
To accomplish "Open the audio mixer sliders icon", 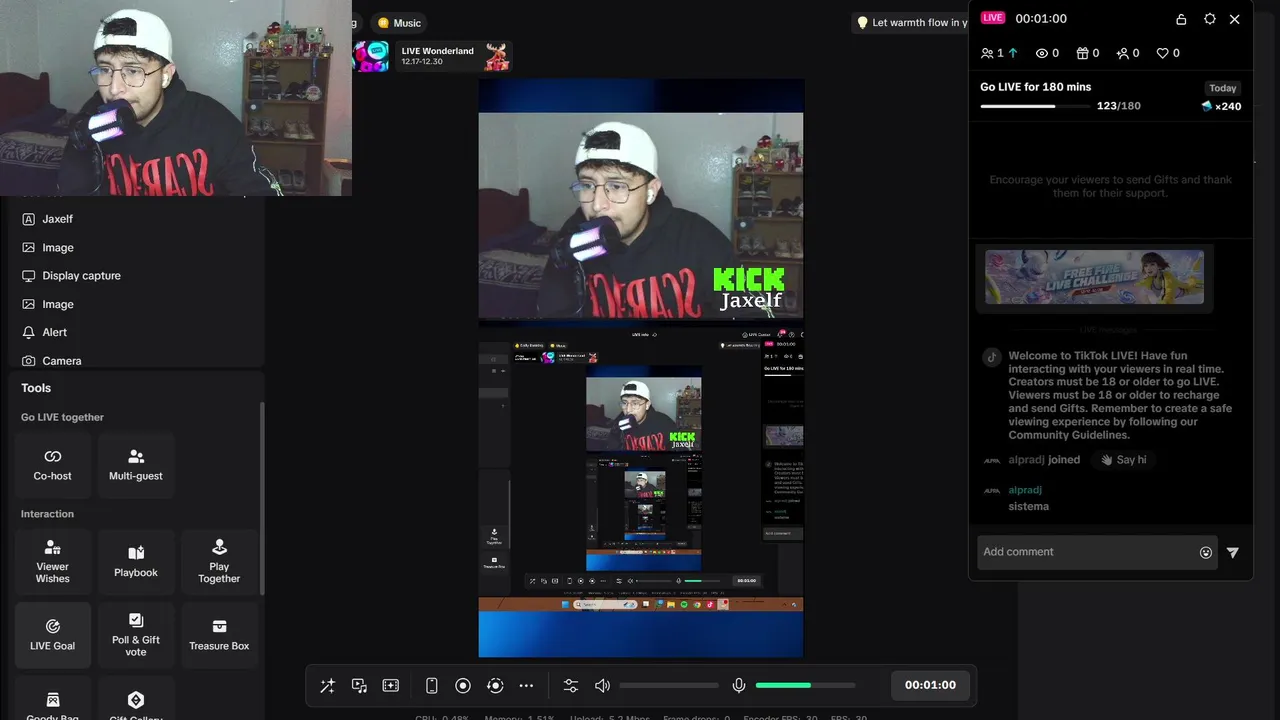I will pos(571,686).
